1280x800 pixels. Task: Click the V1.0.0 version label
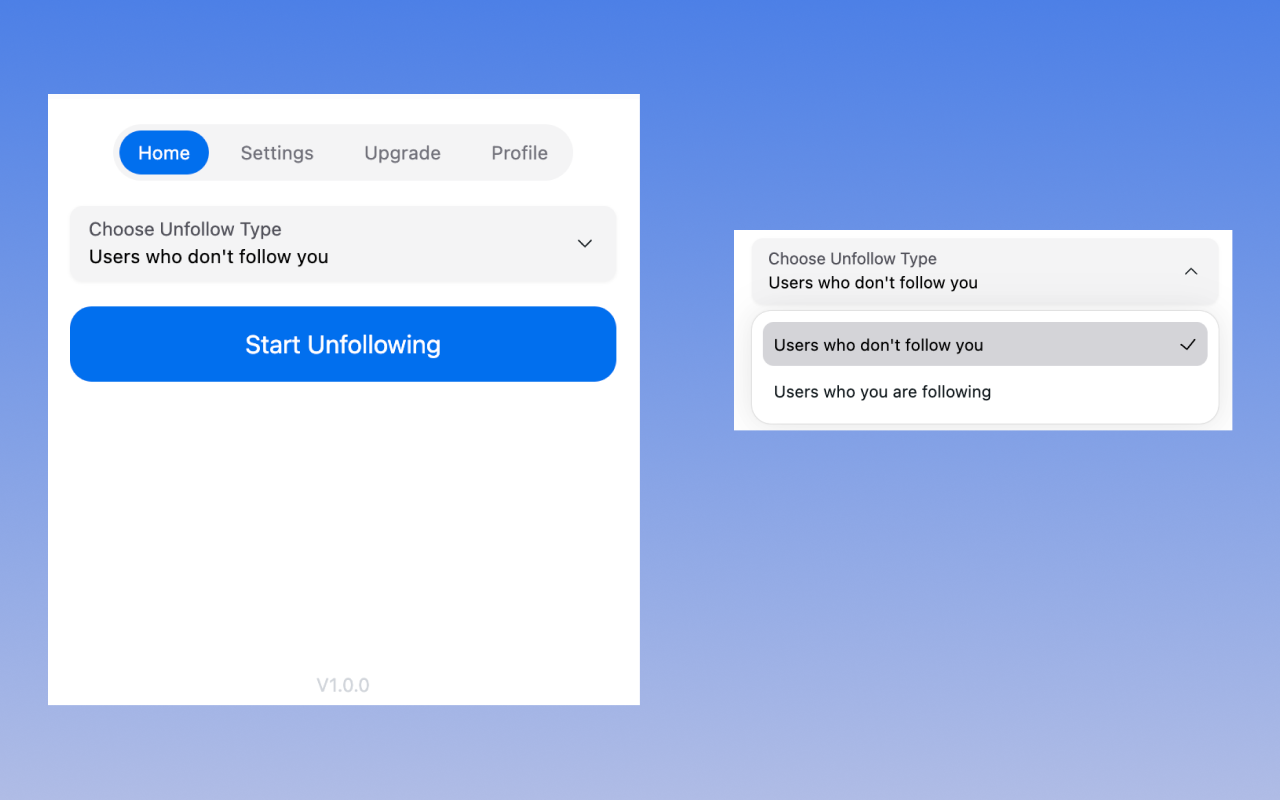[343, 685]
